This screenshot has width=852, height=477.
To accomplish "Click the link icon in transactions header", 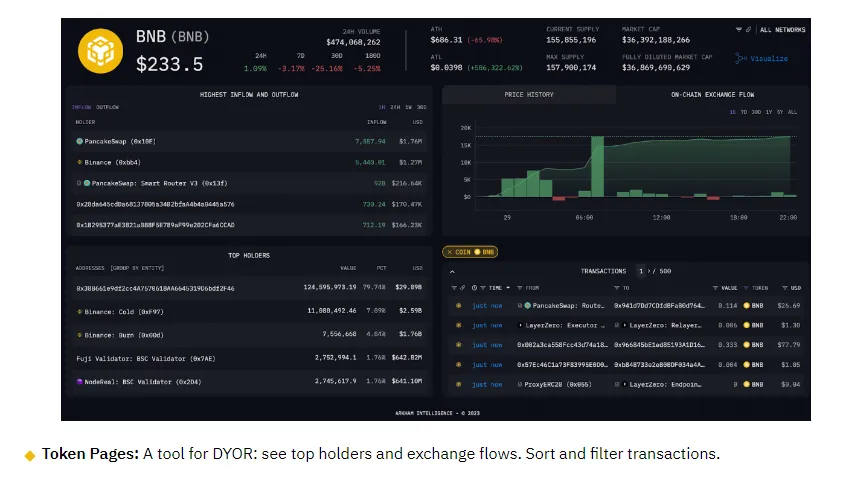I will click(x=462, y=288).
